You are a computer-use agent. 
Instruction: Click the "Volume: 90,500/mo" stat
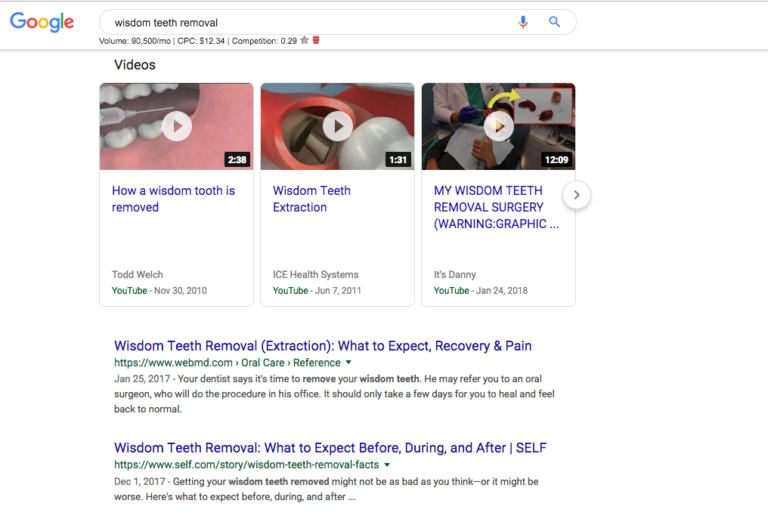pos(135,41)
